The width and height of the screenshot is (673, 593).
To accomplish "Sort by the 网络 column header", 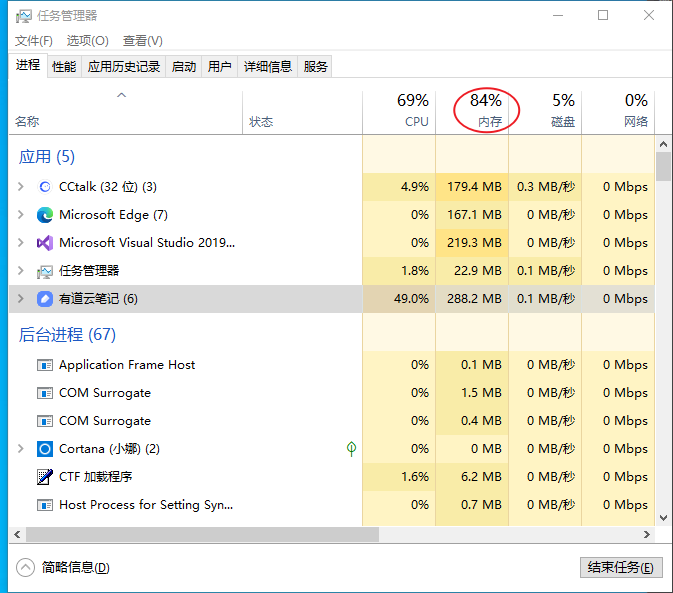I will pyautogui.click(x=618, y=113).
